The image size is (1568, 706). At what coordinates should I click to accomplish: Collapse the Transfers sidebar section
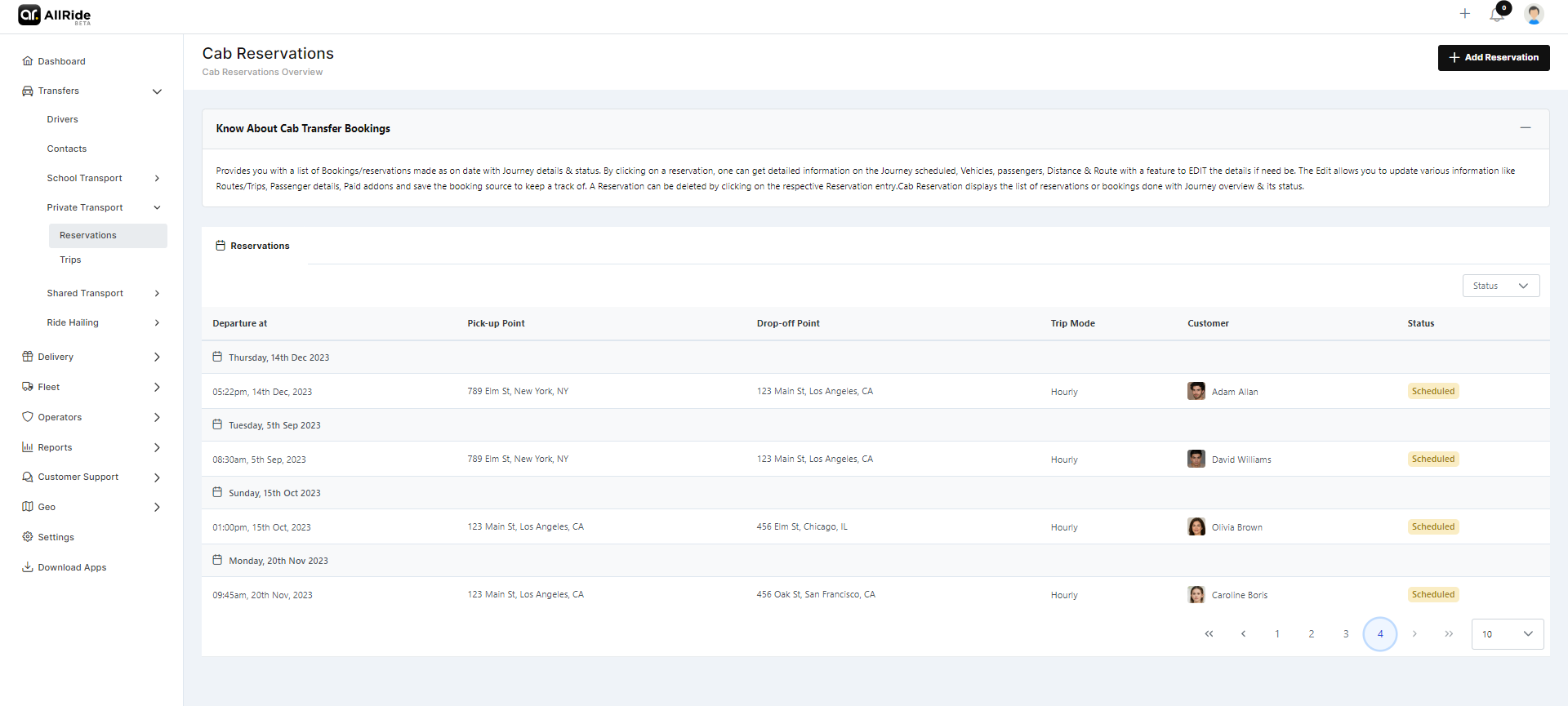(x=157, y=91)
